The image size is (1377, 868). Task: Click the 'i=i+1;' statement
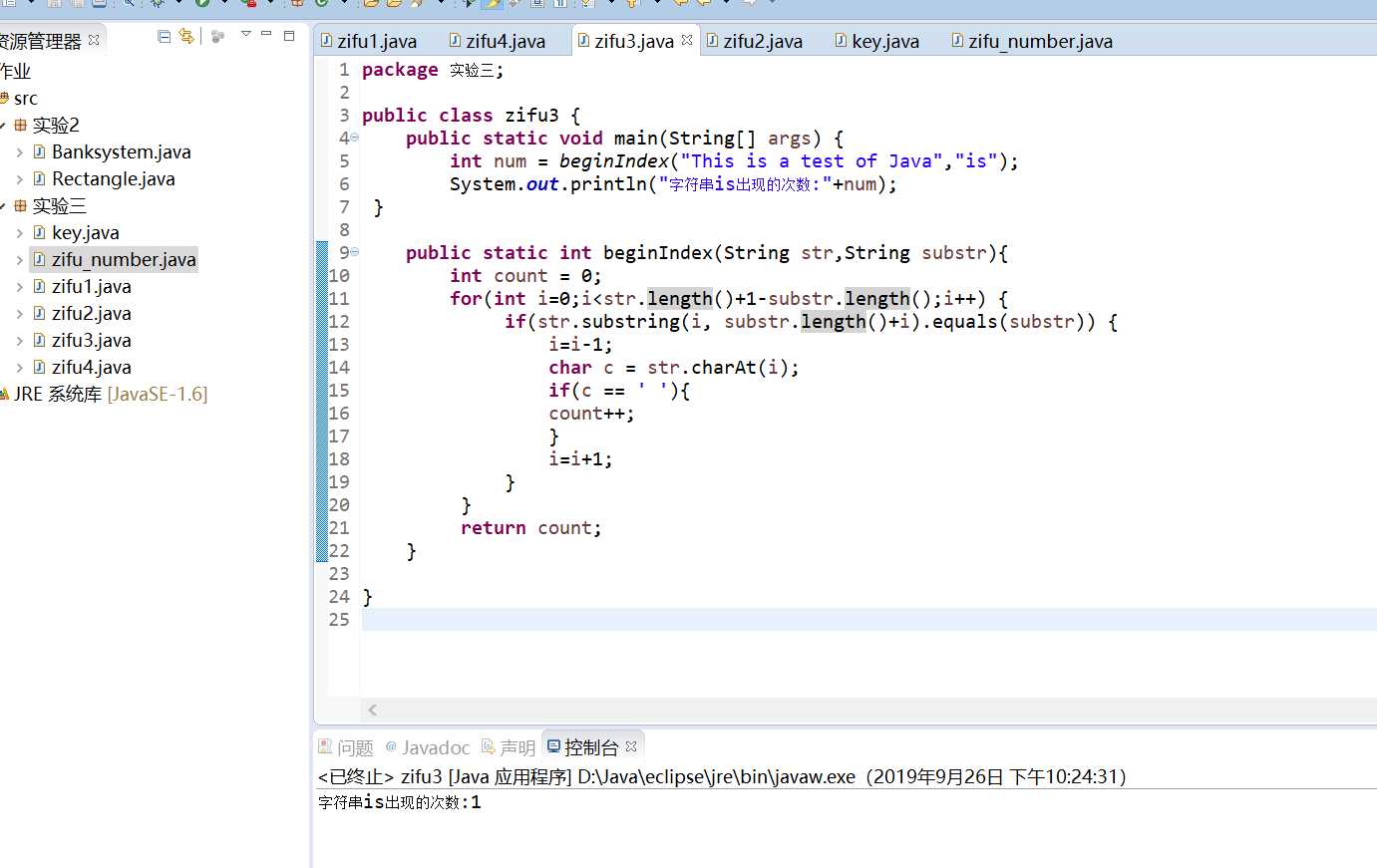coord(580,459)
